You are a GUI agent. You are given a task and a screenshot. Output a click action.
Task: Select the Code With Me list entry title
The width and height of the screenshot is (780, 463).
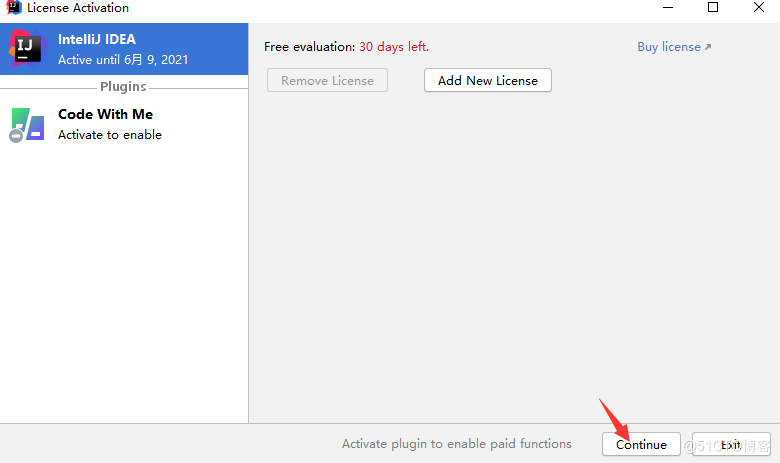point(105,114)
